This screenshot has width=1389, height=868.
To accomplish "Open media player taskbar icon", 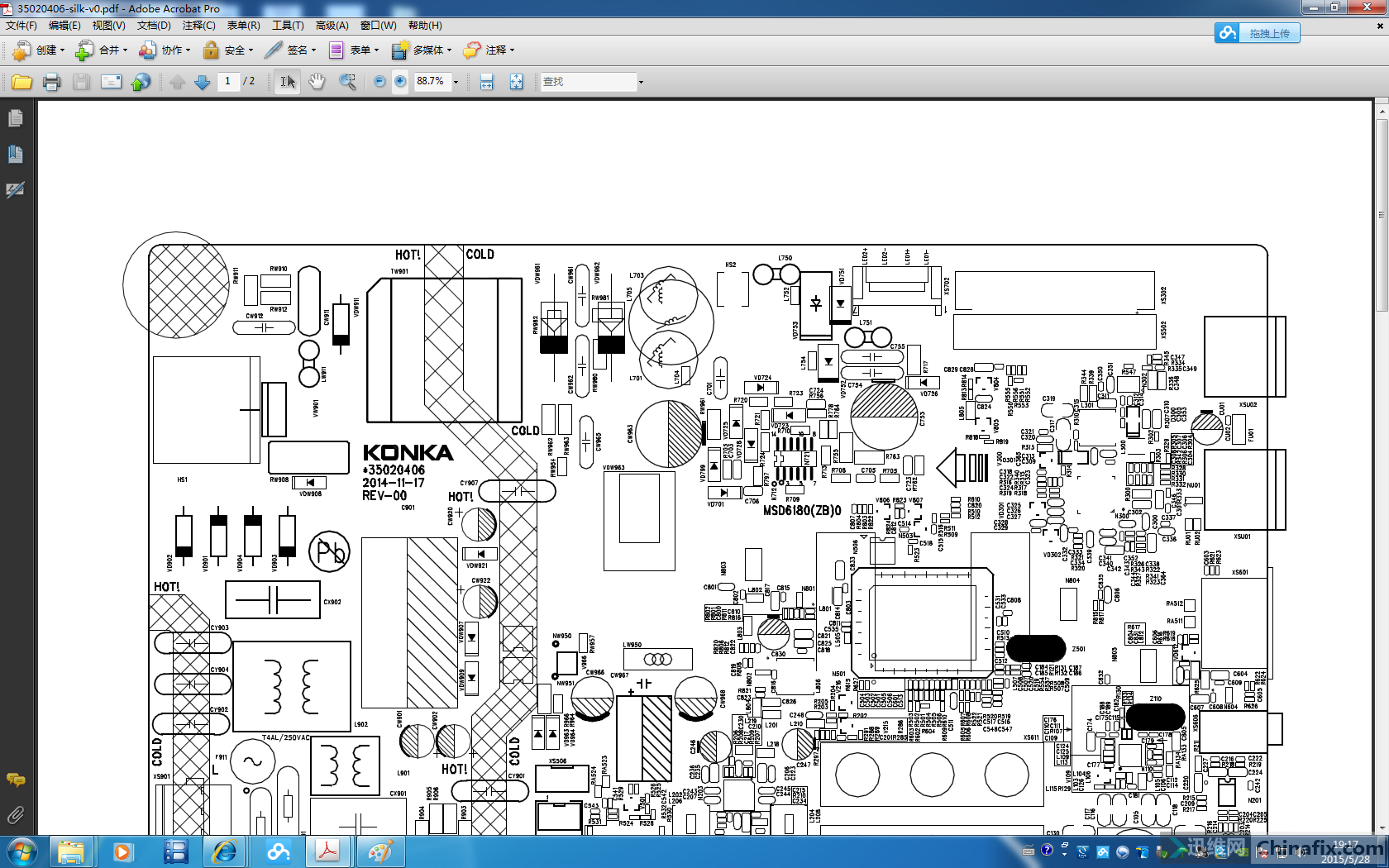I will tap(122, 851).
